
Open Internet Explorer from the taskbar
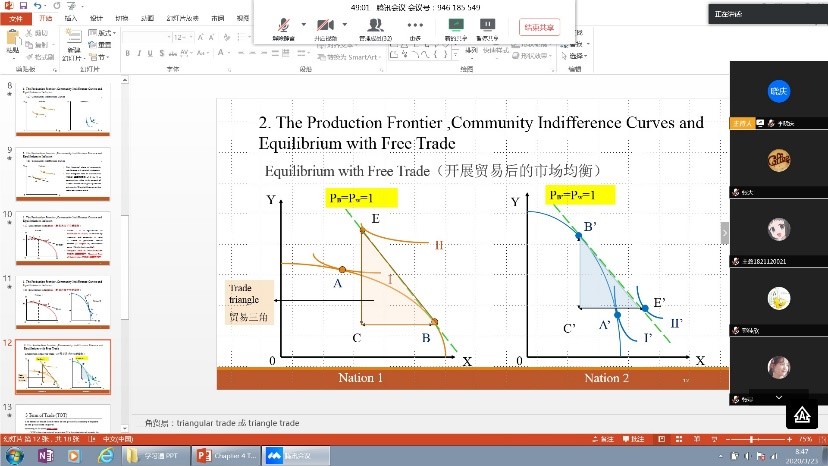coord(104,455)
